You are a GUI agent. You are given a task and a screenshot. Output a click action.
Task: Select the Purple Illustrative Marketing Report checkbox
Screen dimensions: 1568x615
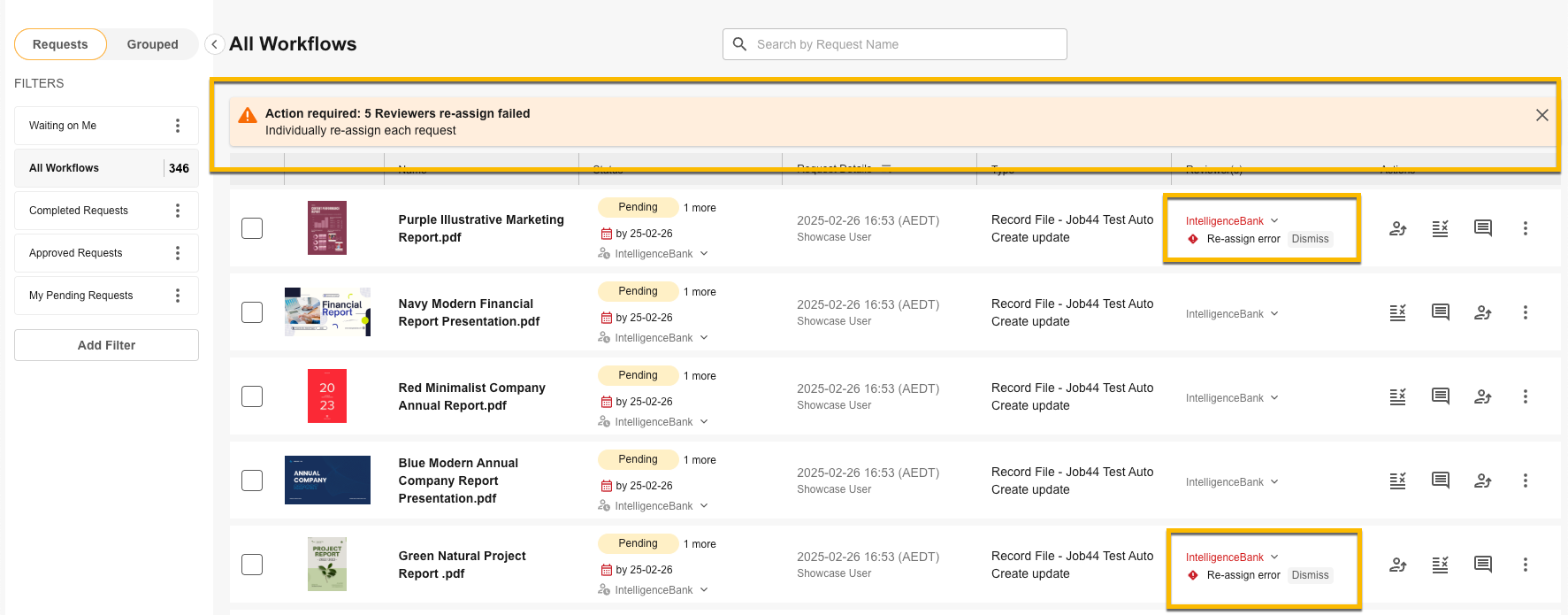(x=252, y=228)
